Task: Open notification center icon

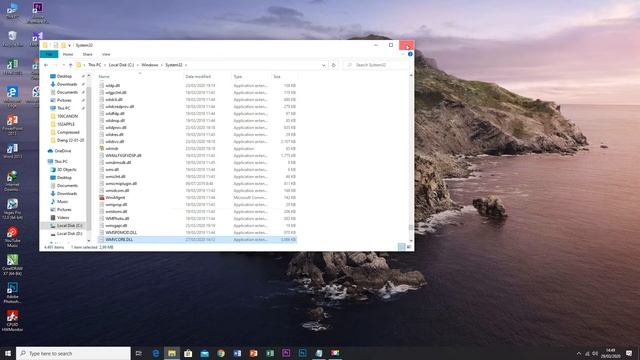Action: (629, 353)
